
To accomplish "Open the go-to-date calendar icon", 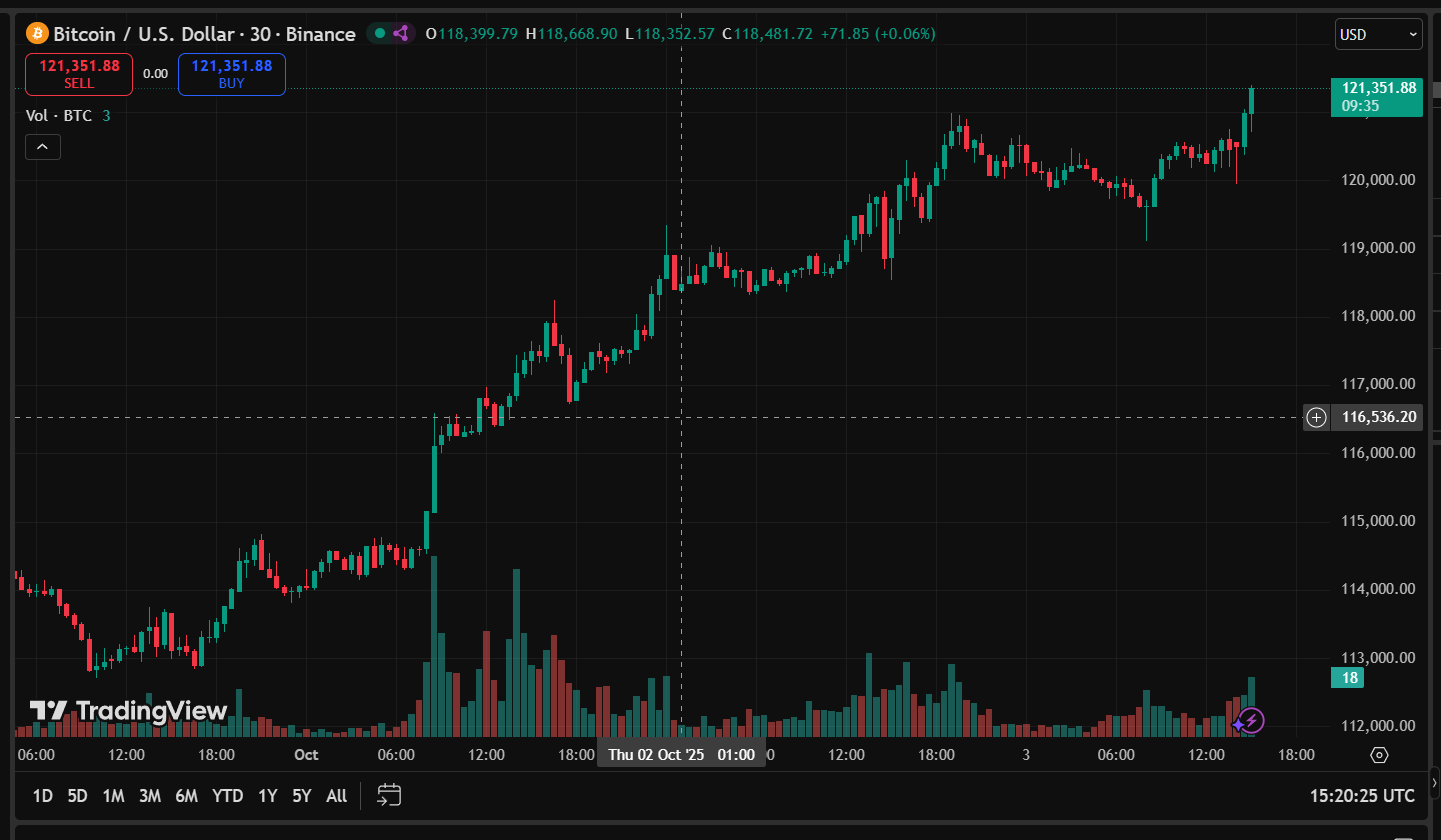I will pyautogui.click(x=389, y=795).
